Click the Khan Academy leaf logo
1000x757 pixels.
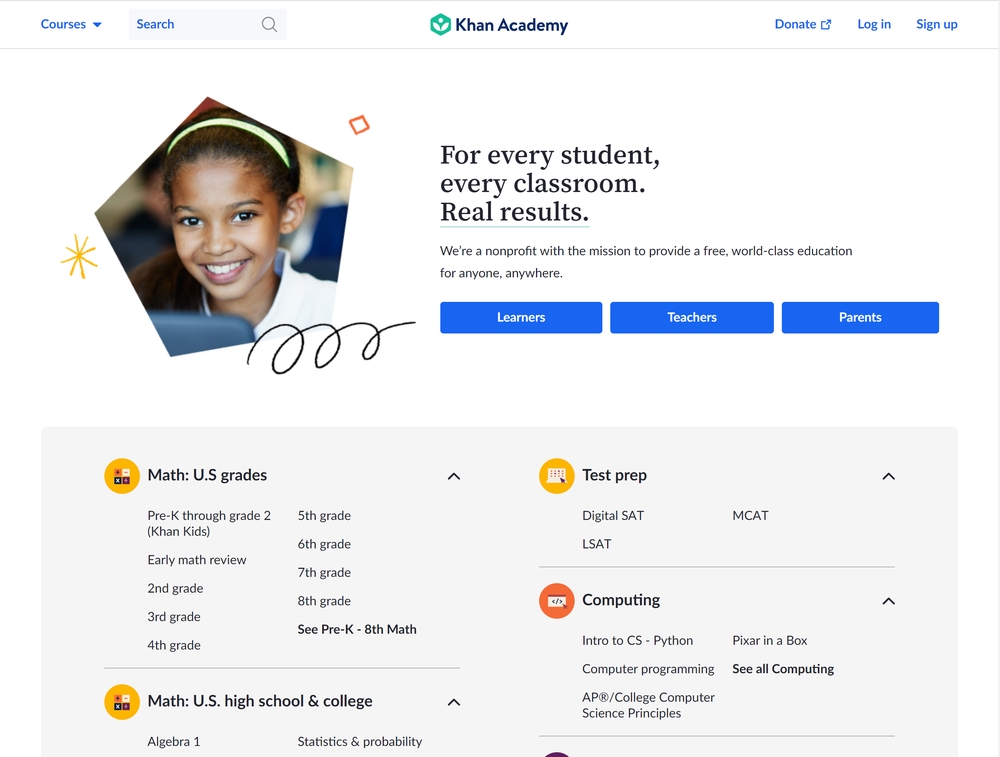coord(440,24)
